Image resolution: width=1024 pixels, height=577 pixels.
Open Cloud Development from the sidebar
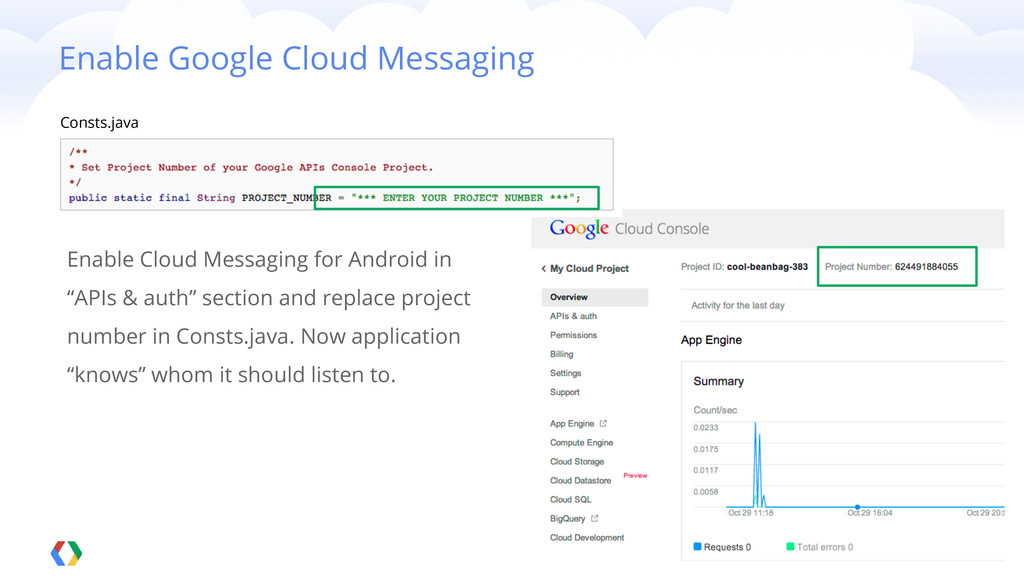586,538
